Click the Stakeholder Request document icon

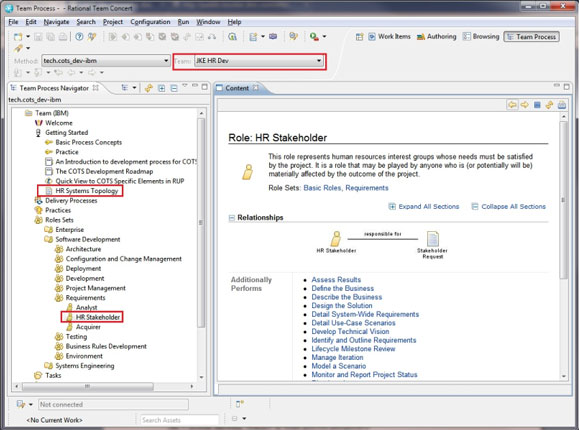pos(433,239)
